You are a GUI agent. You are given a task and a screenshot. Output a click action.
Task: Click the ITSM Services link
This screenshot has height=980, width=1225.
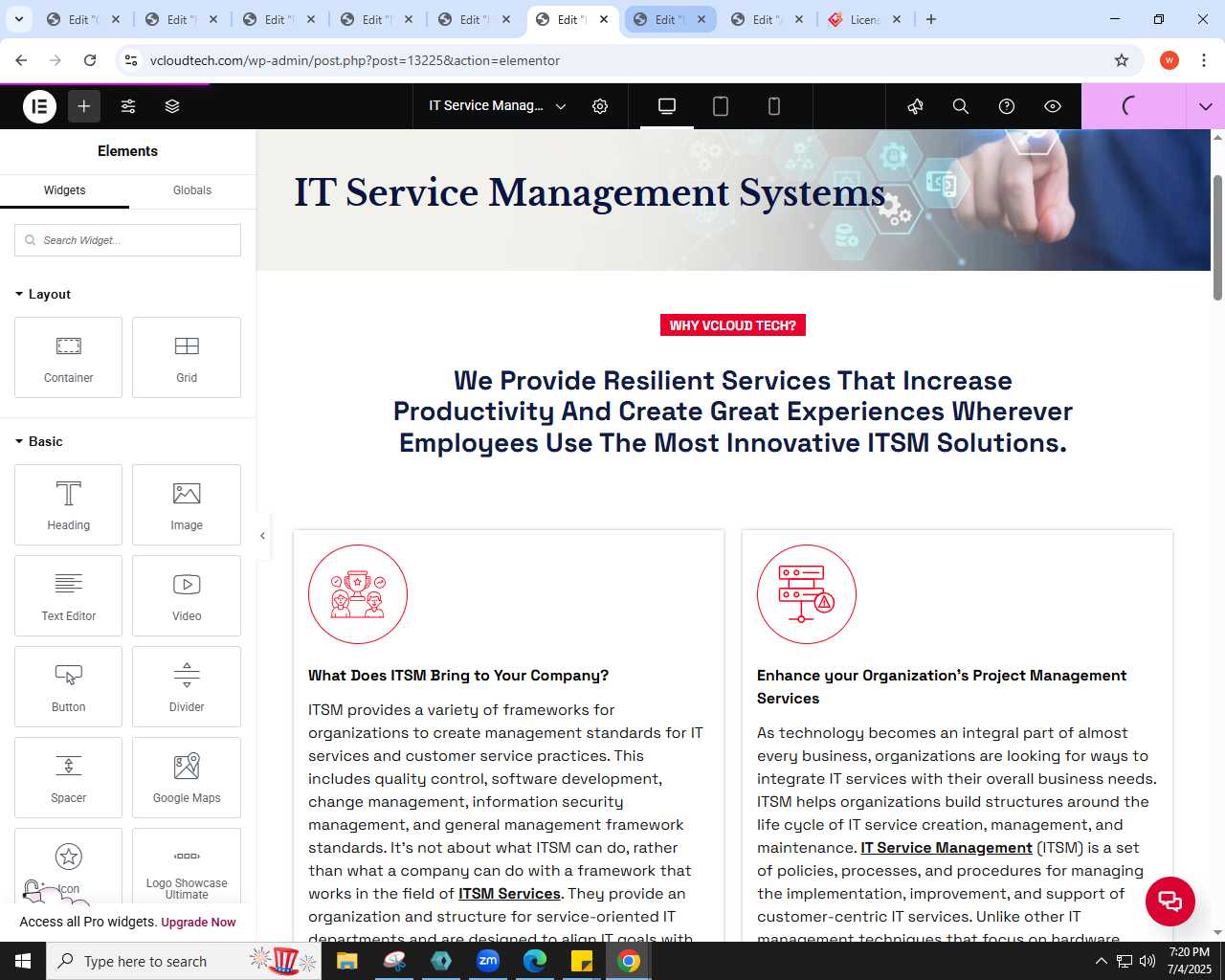509,894
